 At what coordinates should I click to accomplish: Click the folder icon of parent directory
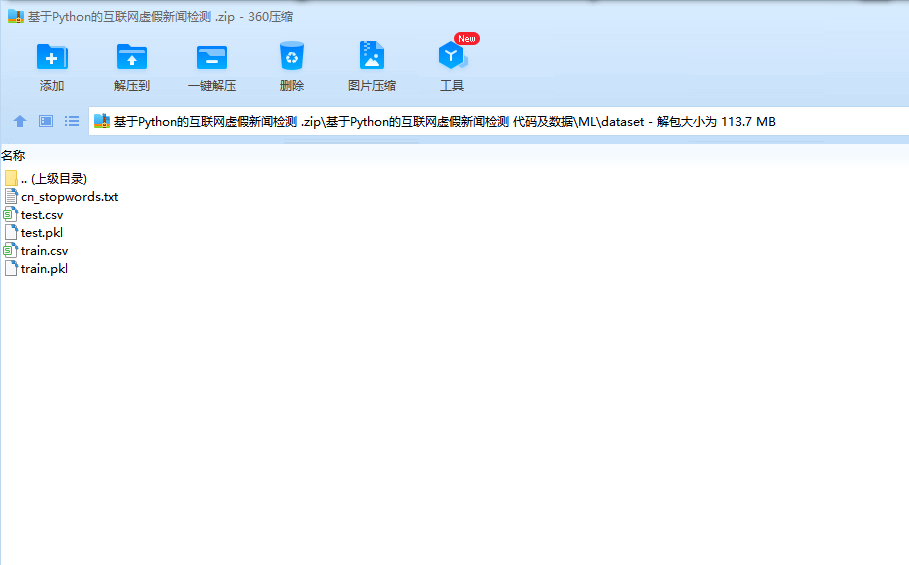pyautogui.click(x=11, y=178)
